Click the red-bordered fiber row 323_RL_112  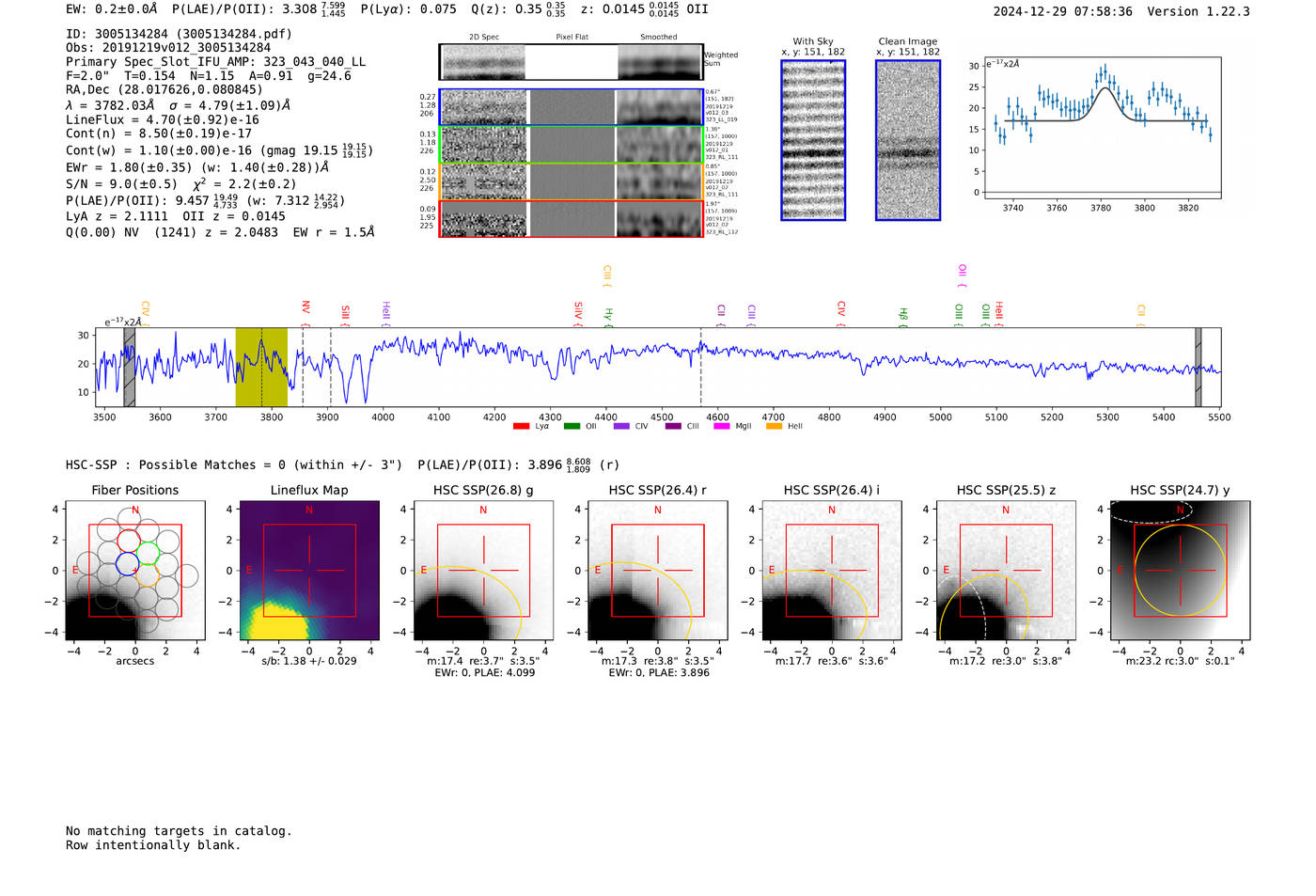[x=572, y=218]
